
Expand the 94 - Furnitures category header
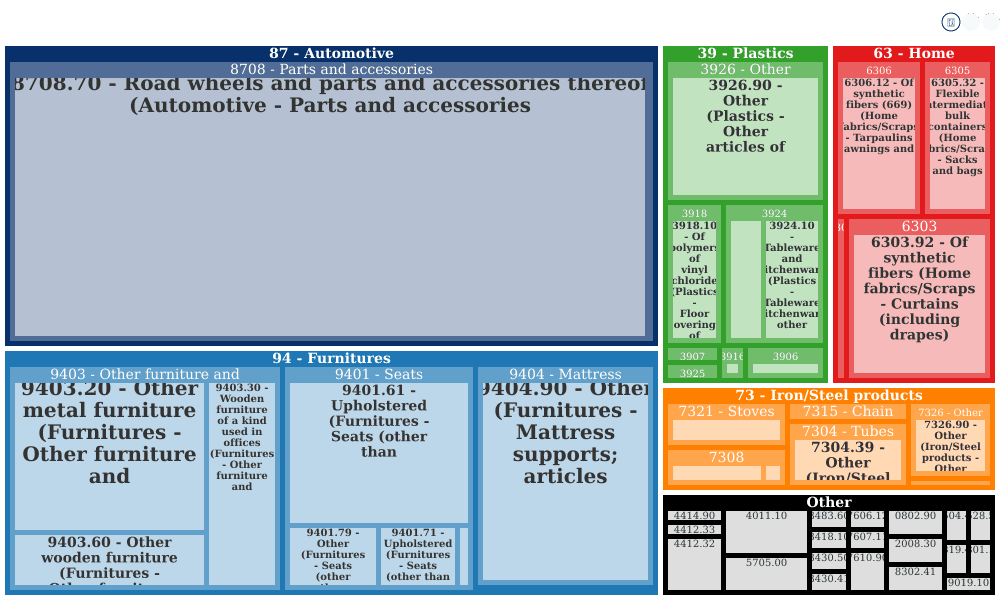click(x=331, y=358)
